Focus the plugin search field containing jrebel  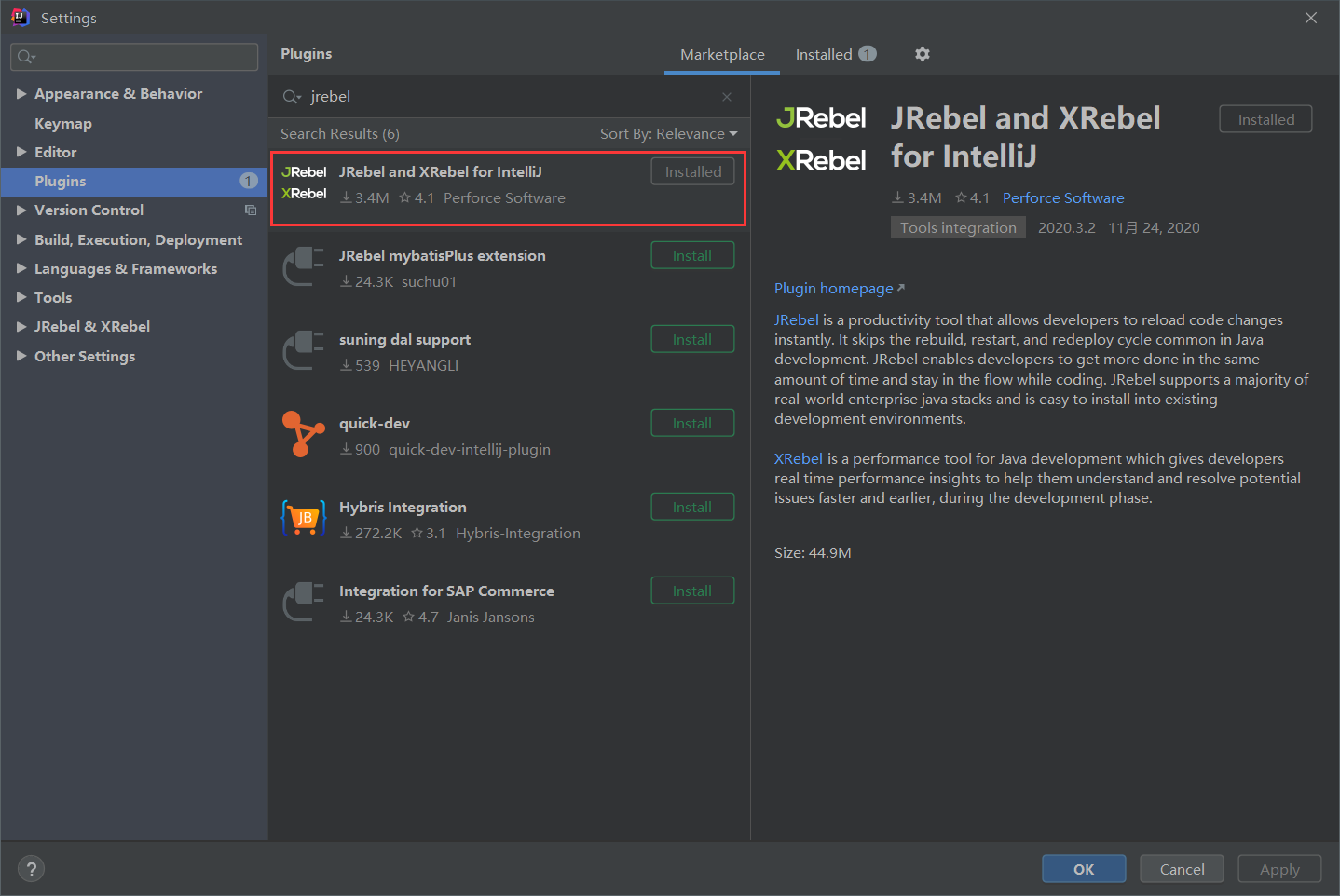[x=509, y=97]
